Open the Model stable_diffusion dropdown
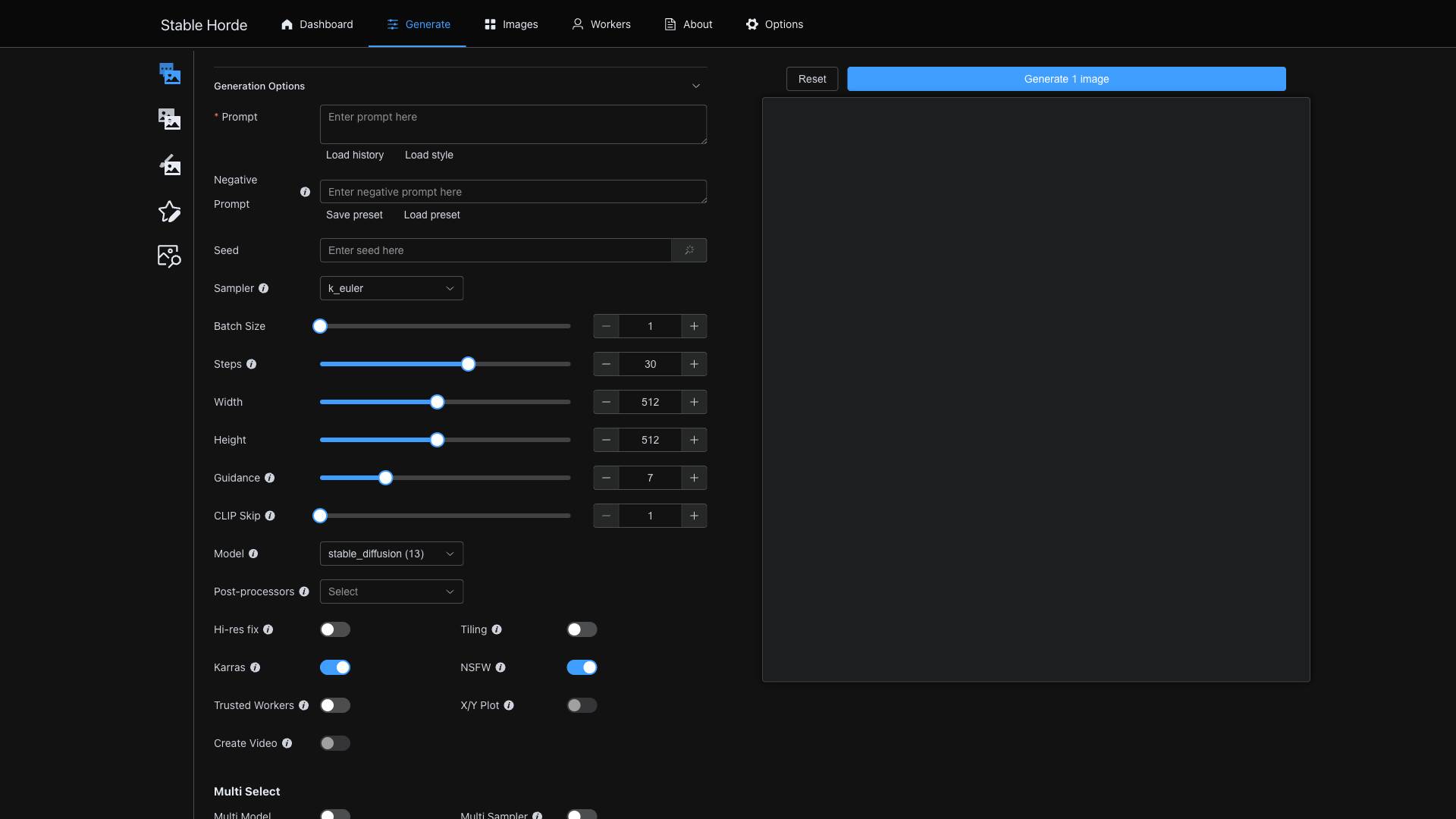 tap(391, 554)
